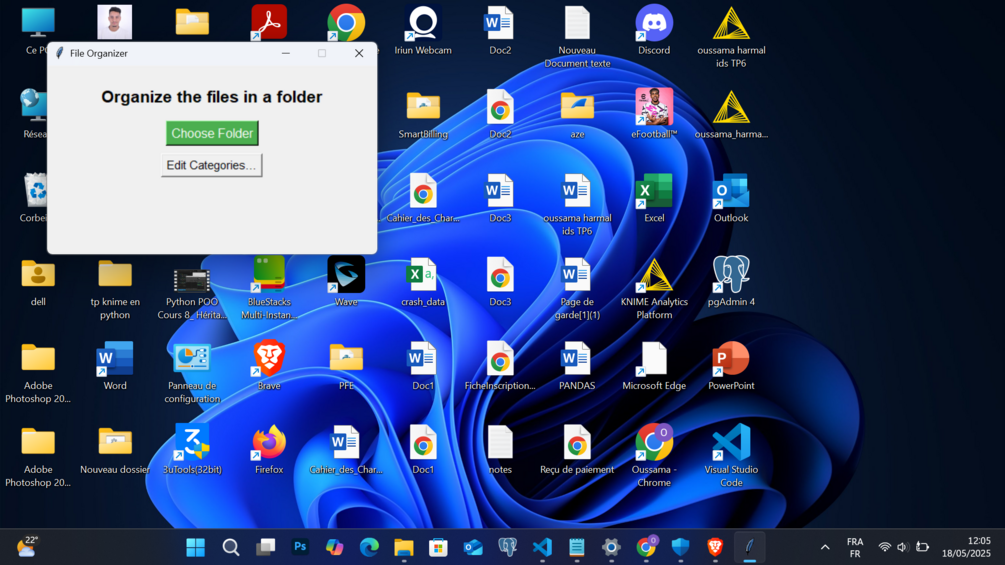Select the SmartBilling folder on desktop
The width and height of the screenshot is (1005, 565).
coord(423,115)
